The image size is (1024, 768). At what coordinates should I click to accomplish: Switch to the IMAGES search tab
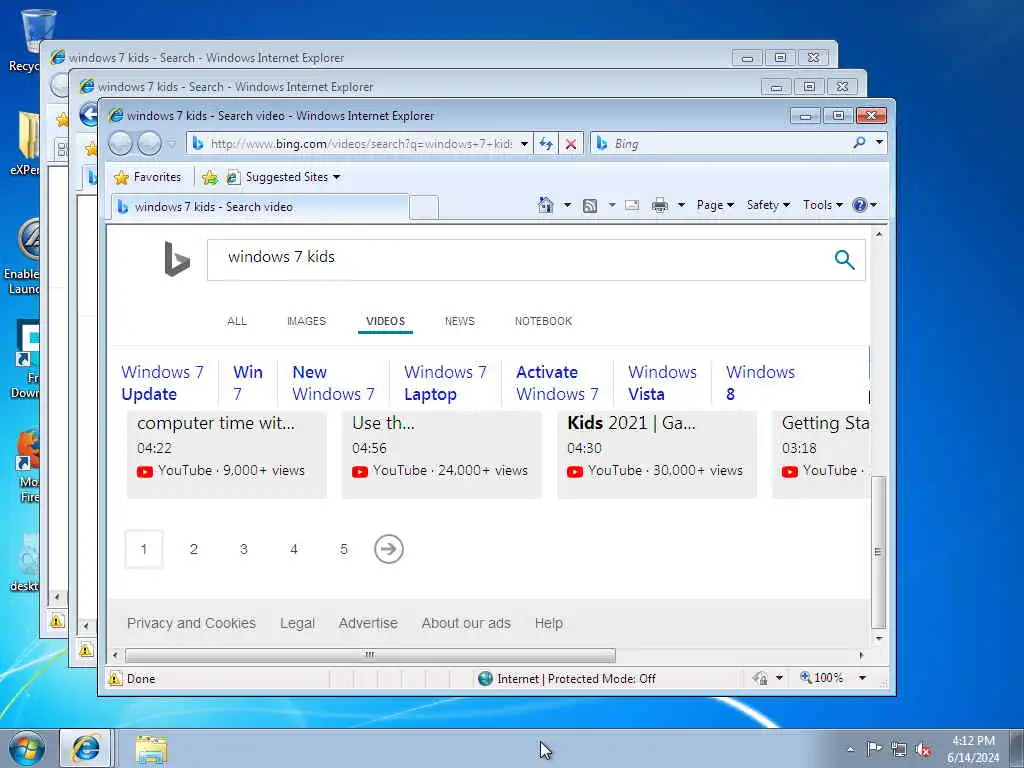click(x=306, y=321)
